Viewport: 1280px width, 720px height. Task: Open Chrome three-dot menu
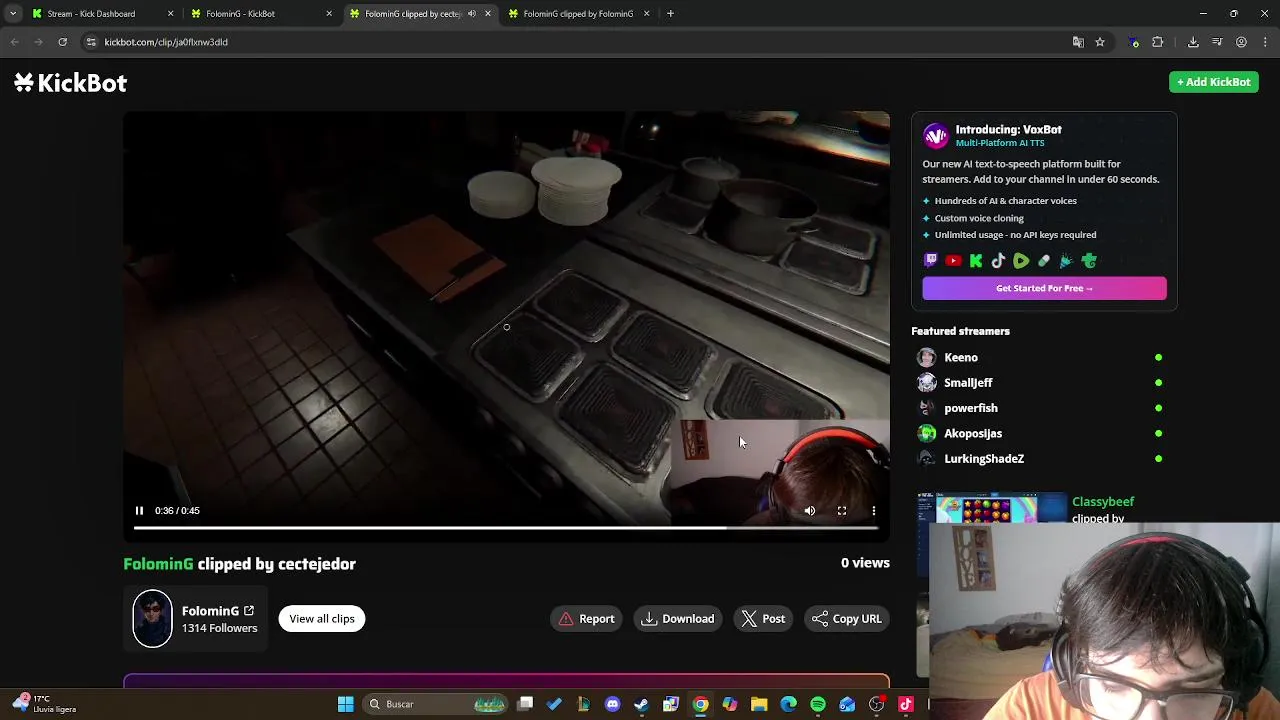click(x=1265, y=42)
